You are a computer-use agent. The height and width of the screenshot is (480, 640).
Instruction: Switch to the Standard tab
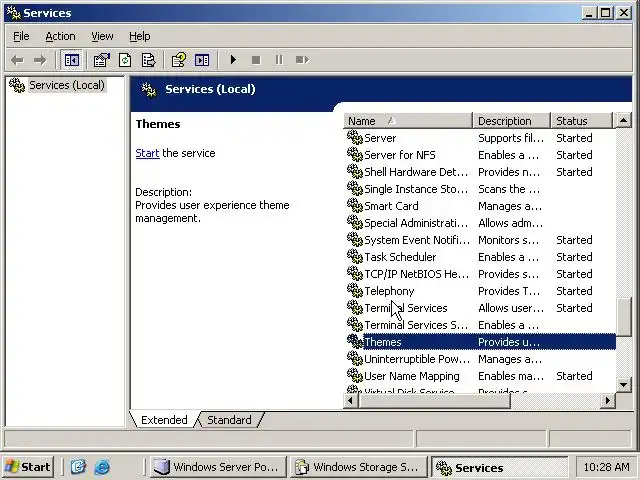(229, 420)
